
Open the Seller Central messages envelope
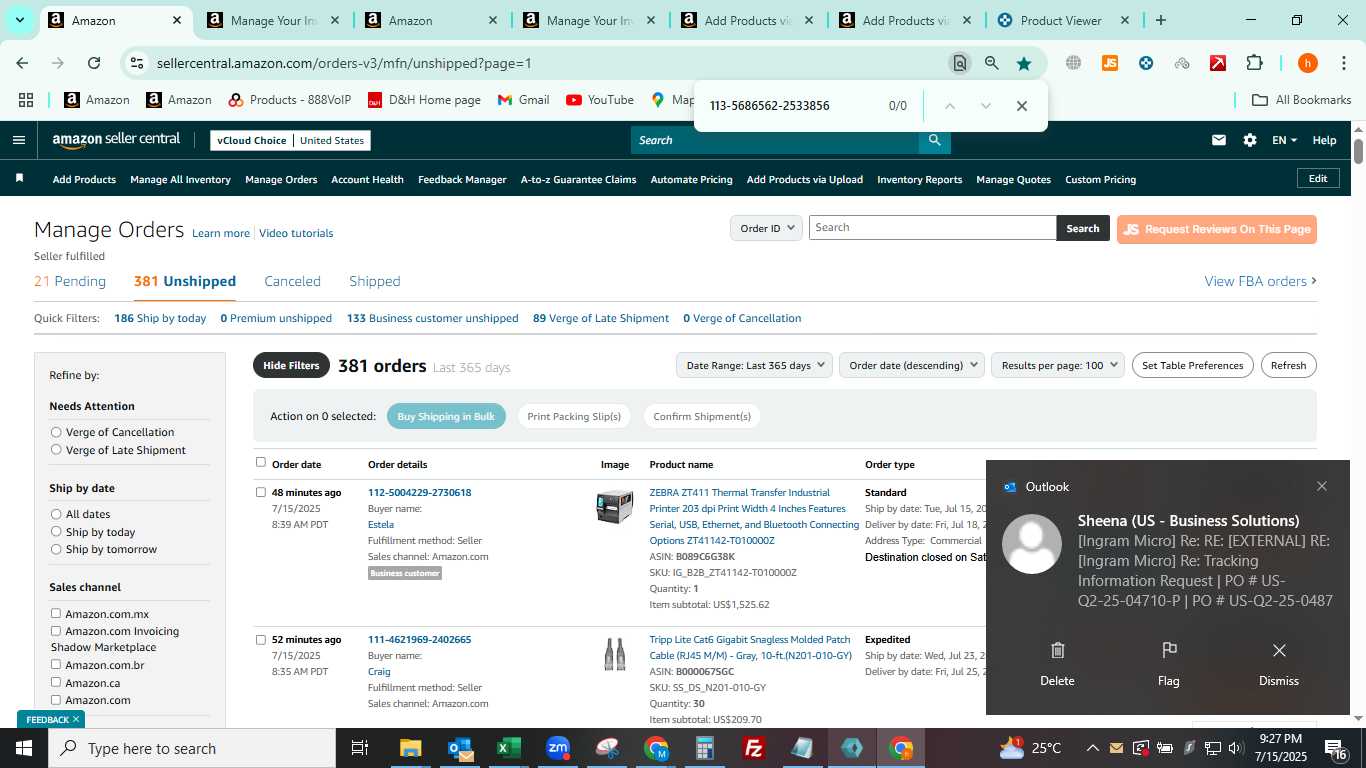click(1218, 140)
